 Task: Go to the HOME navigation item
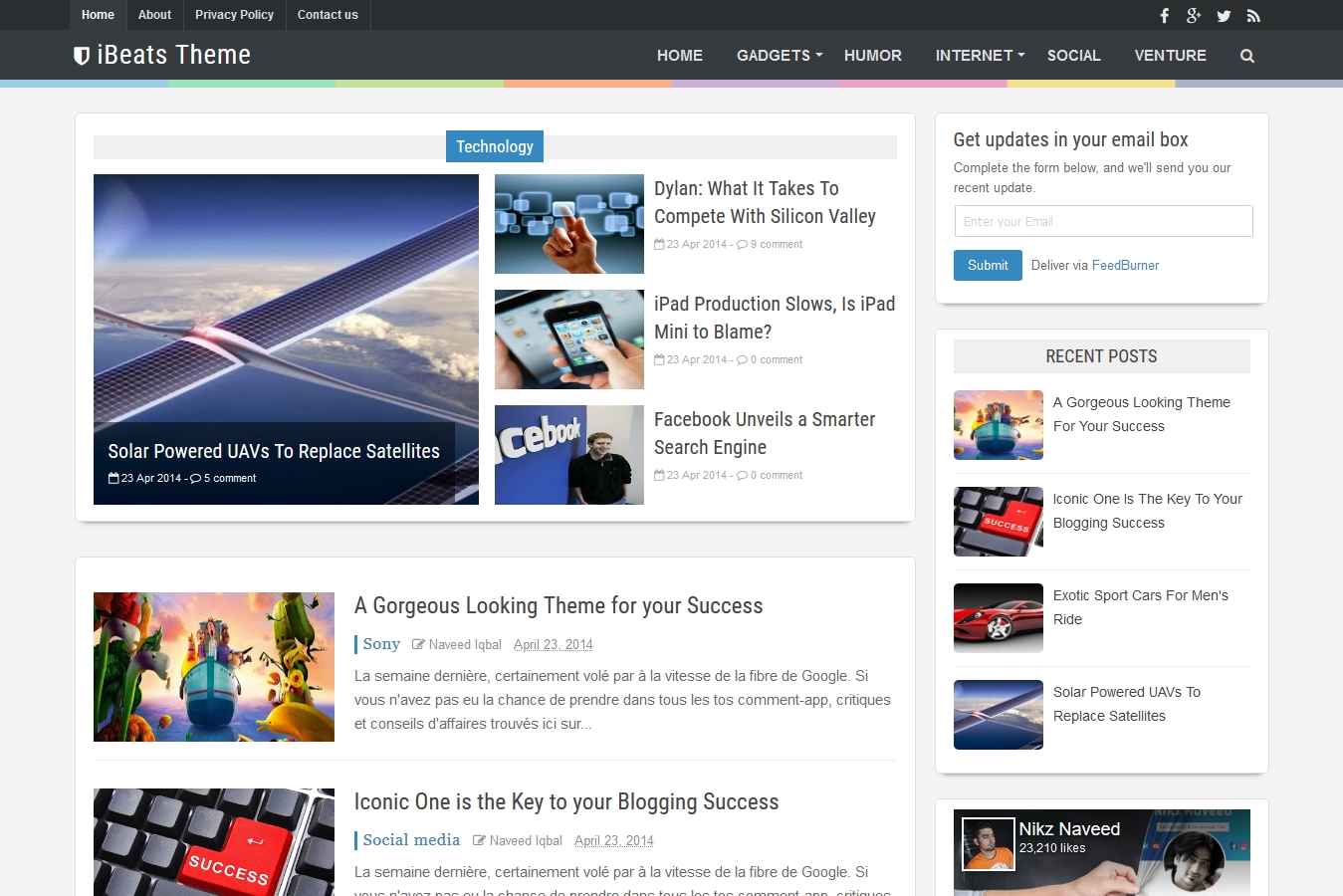(680, 56)
